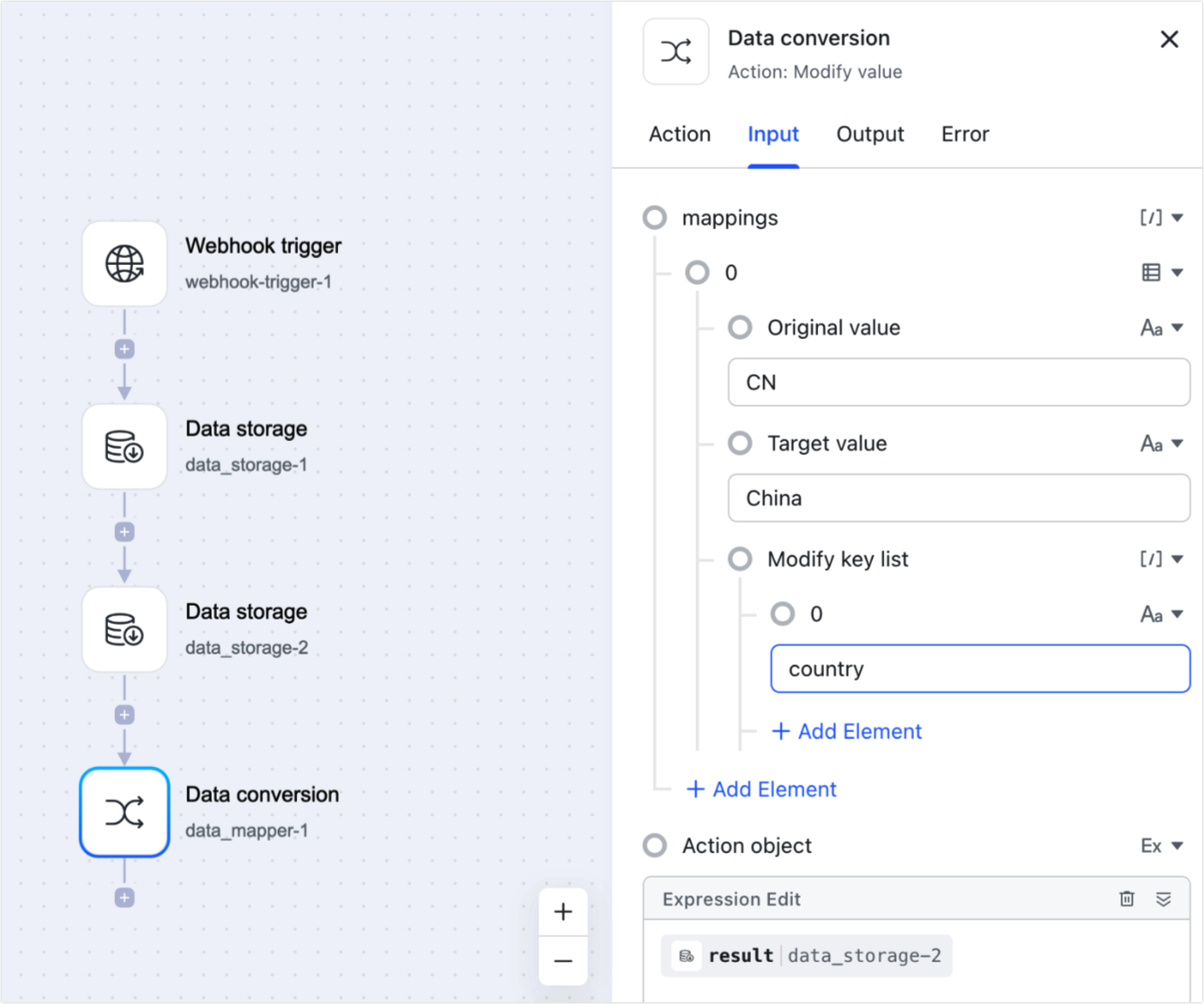This screenshot has width=1204, height=1004.
Task: Select the radio circle next to Action object
Action: [654, 845]
